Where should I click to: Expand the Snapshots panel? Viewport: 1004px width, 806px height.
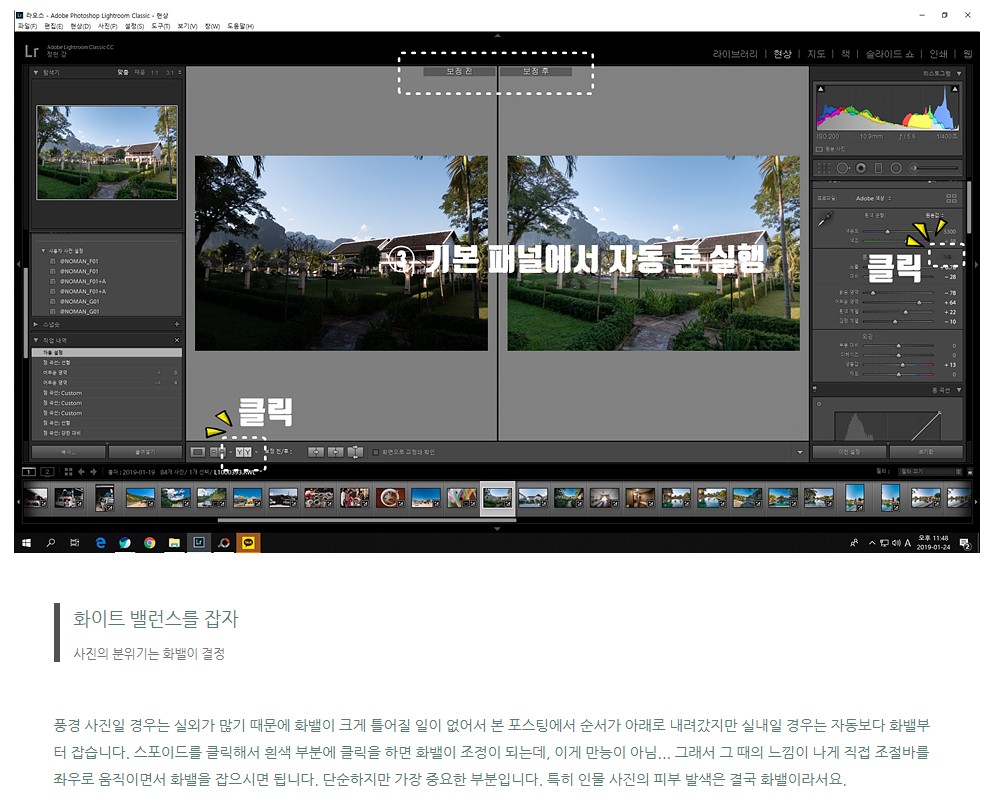tap(36, 325)
